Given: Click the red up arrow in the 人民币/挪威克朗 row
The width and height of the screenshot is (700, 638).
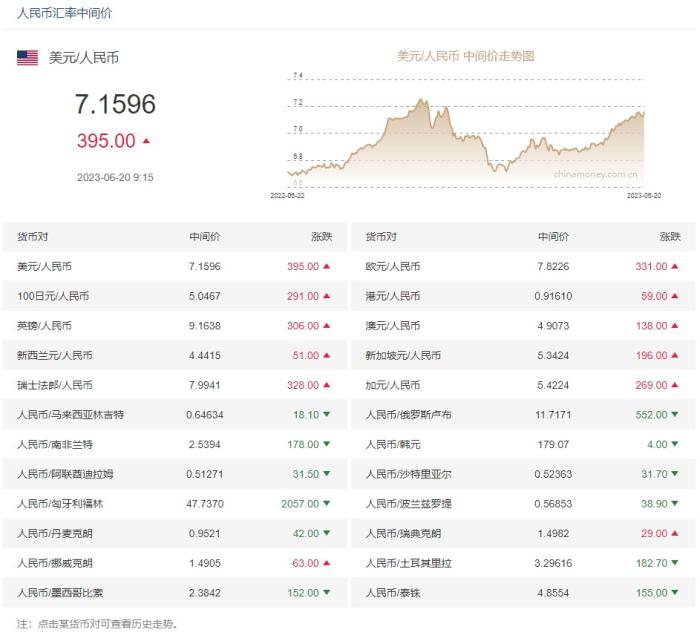Looking at the screenshot, I should point(326,563).
